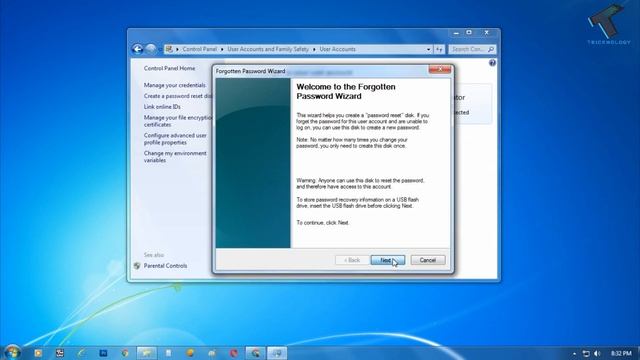The height and width of the screenshot is (360, 640).
Task: Click the 8:32 PM taskbar clock
Action: point(621,353)
